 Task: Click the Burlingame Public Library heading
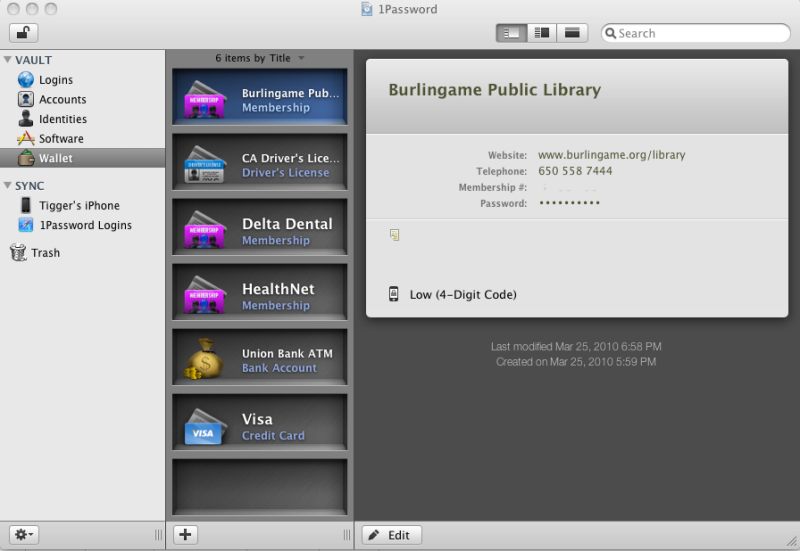[494, 90]
